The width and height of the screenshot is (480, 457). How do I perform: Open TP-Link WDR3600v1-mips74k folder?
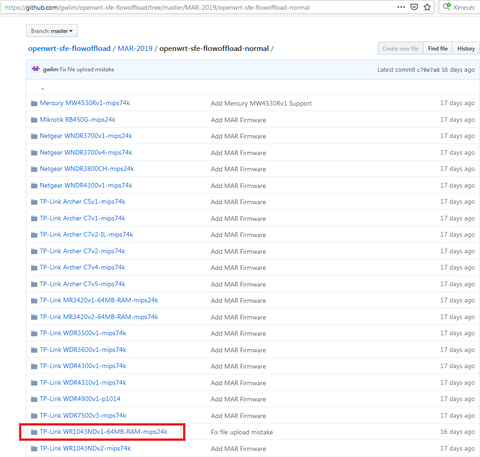click(83, 350)
